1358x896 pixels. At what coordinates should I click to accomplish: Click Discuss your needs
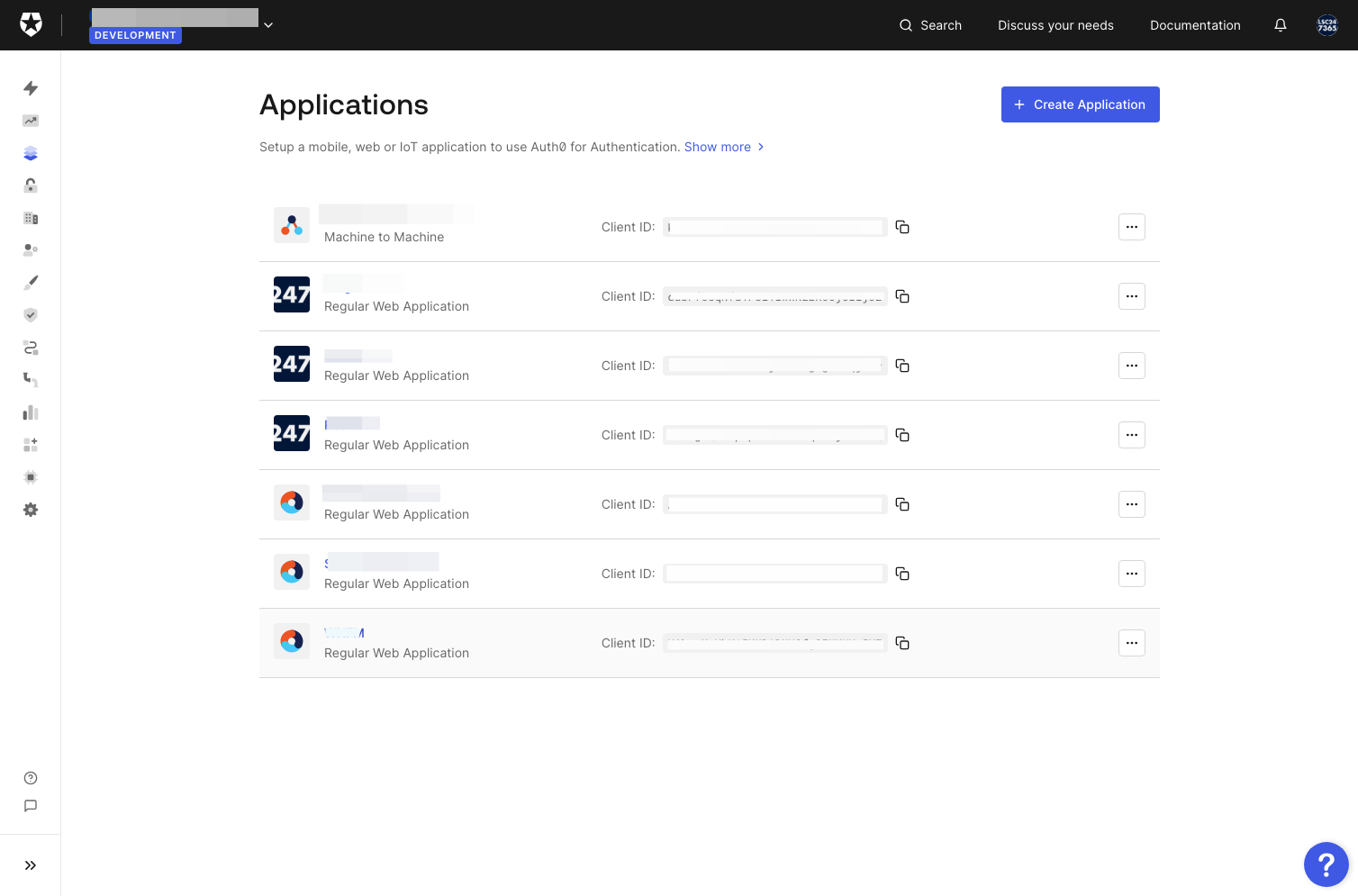[1055, 25]
